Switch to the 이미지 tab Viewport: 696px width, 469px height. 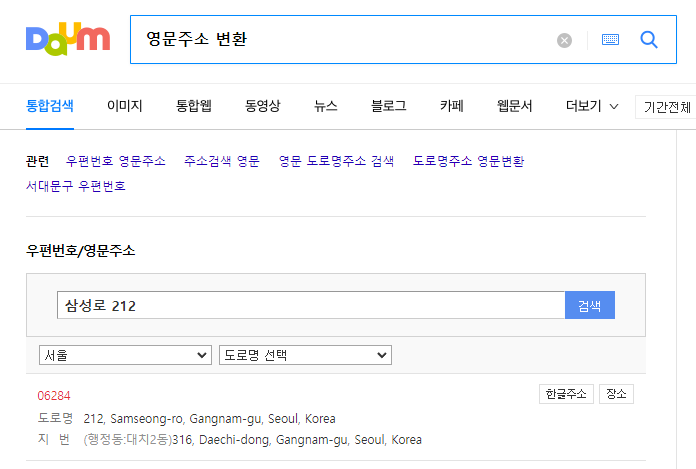[x=124, y=106]
